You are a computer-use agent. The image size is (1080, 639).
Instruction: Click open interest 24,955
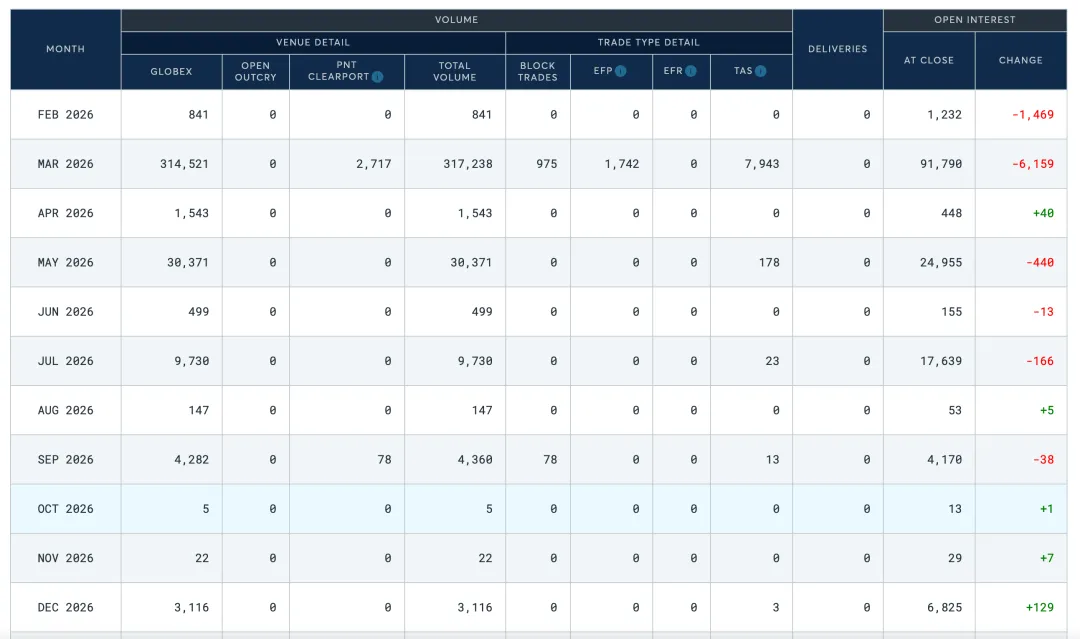point(941,262)
